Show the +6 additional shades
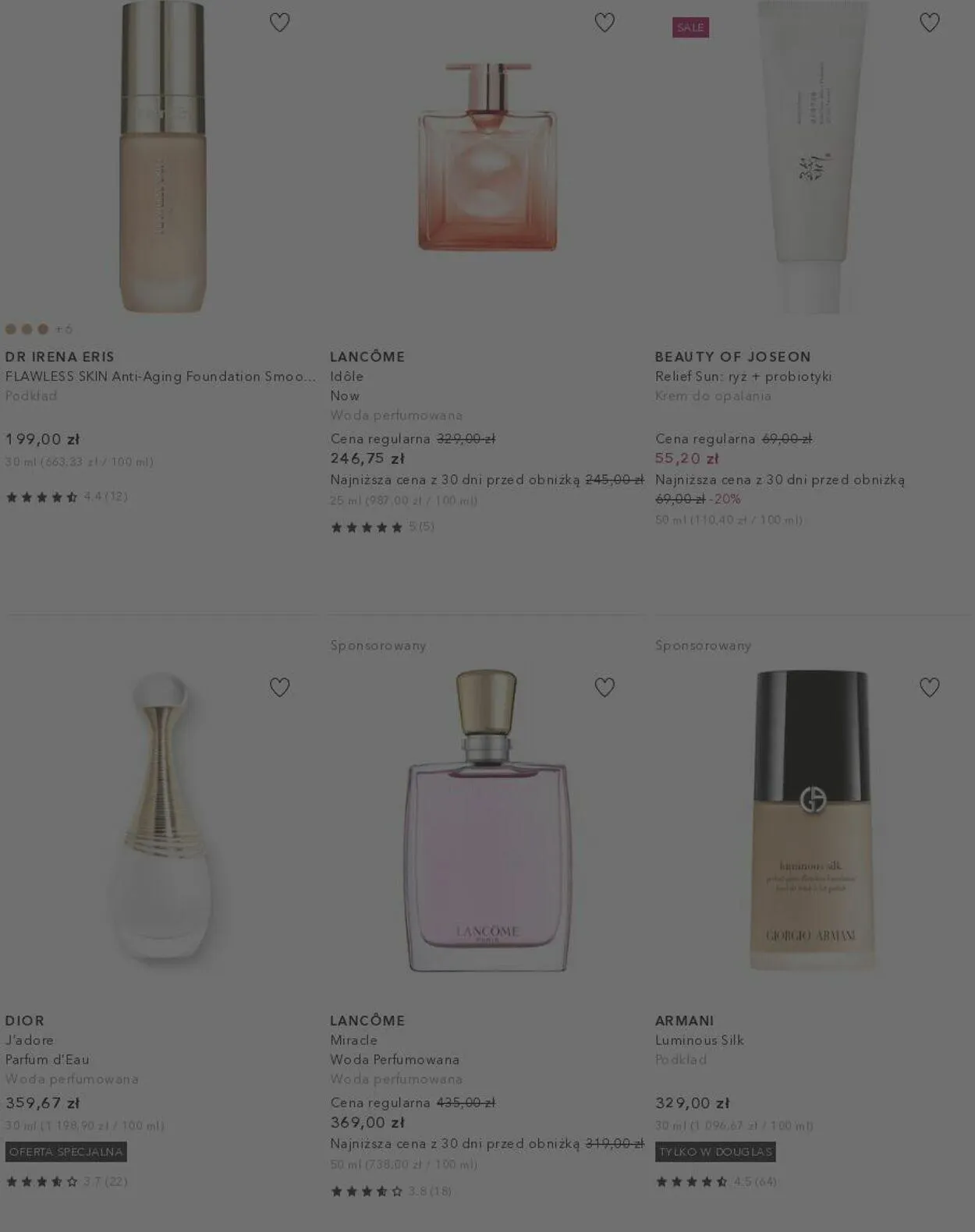 (x=64, y=329)
